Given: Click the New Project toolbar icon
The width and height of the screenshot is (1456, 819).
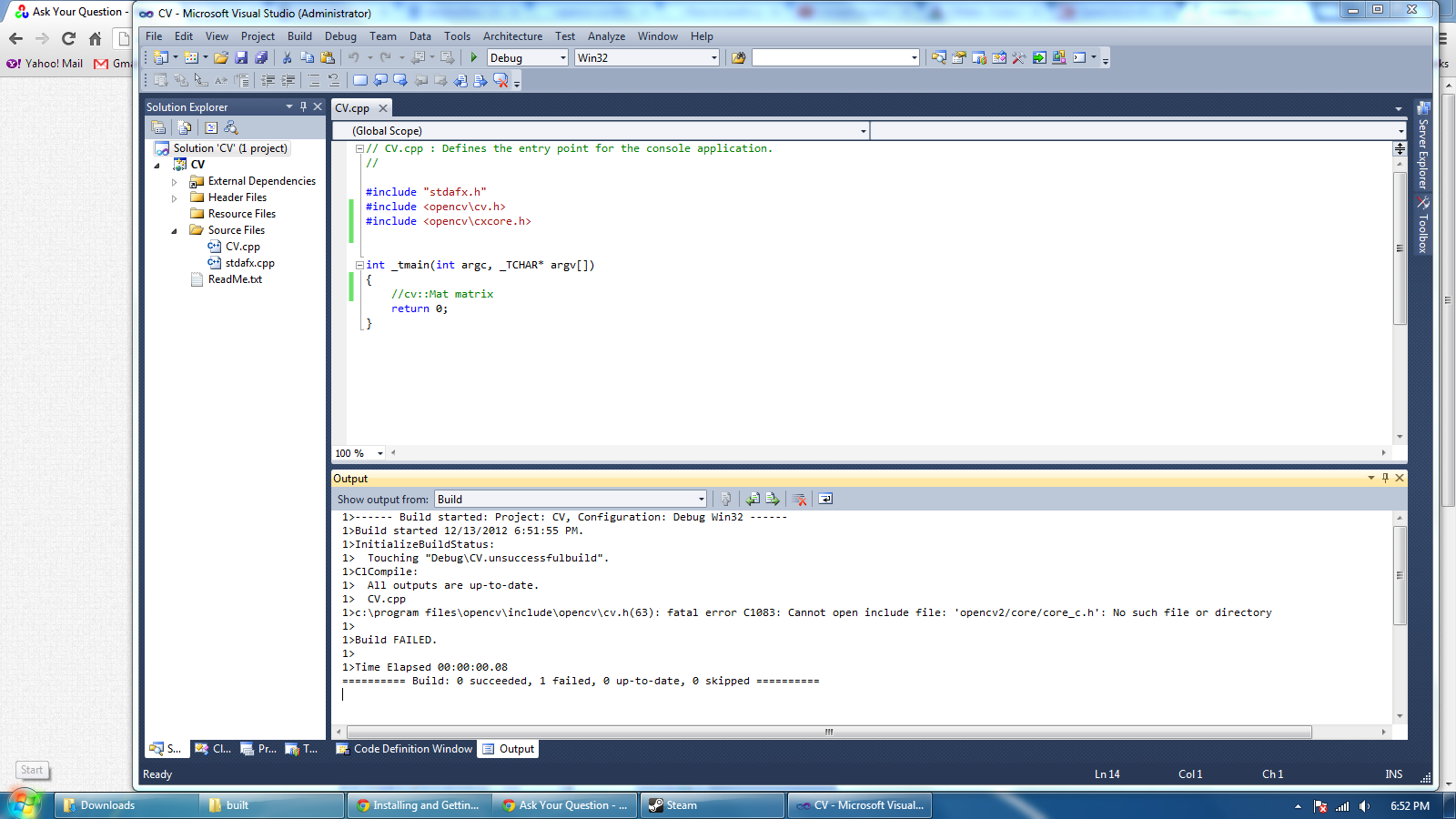Looking at the screenshot, I should (161, 57).
